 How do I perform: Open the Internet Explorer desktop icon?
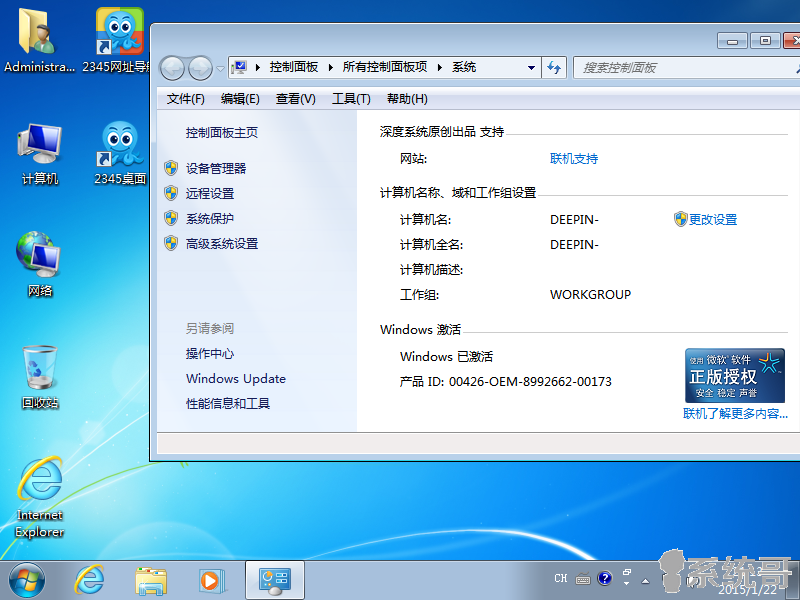coord(39,497)
